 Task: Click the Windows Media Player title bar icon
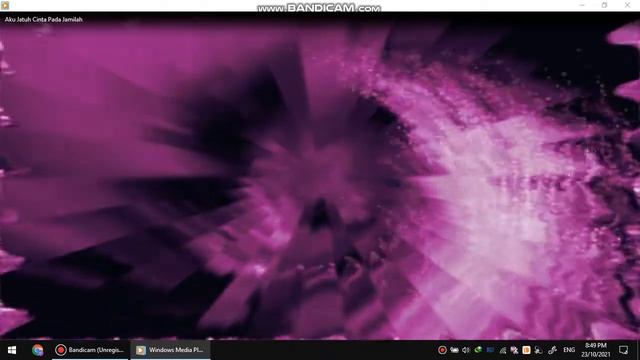tap(5, 5)
